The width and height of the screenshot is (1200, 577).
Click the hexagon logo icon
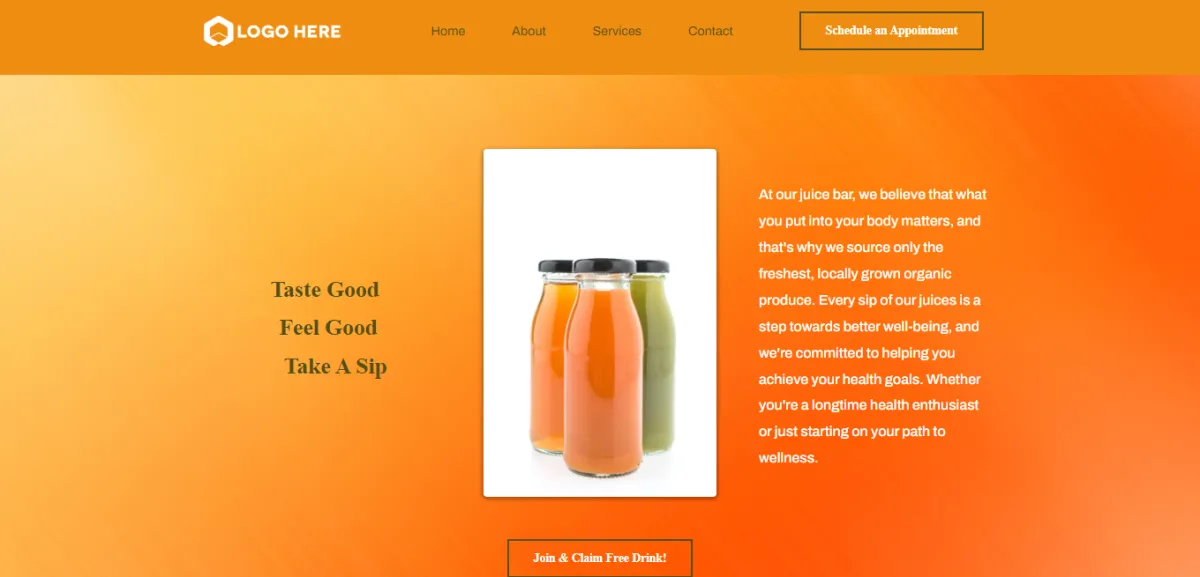click(218, 31)
